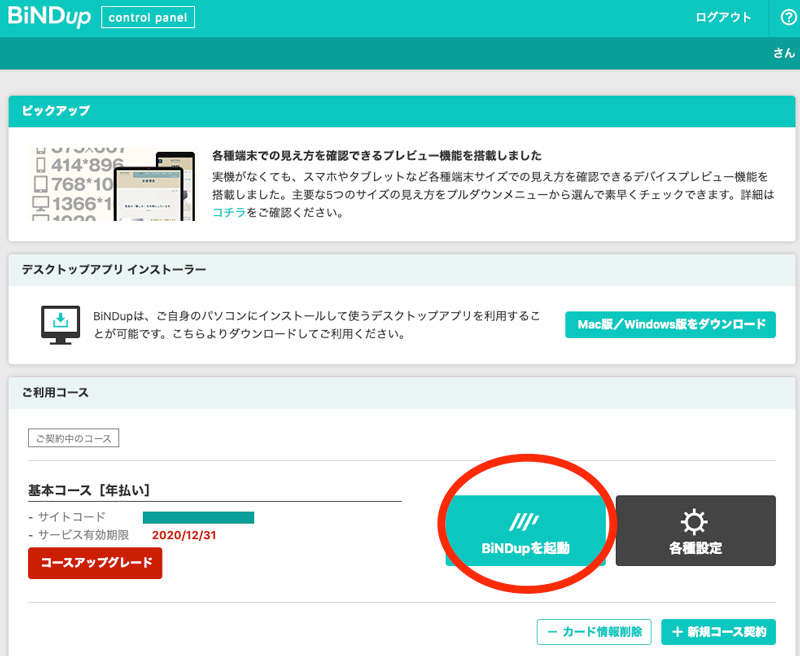Click the masked site code bar
Screen dimensions: 800x656
(x=198, y=518)
